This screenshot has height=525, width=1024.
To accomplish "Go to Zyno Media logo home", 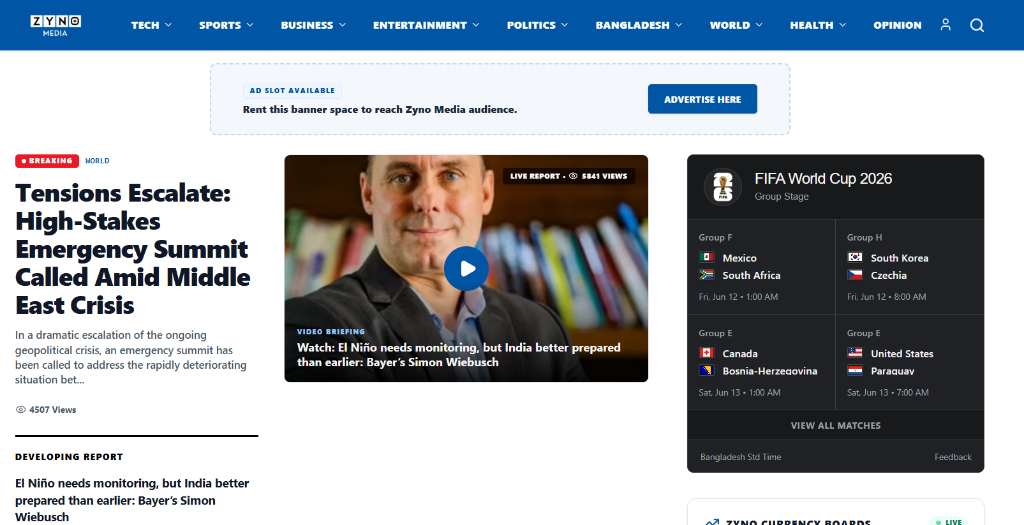I will 56,25.
